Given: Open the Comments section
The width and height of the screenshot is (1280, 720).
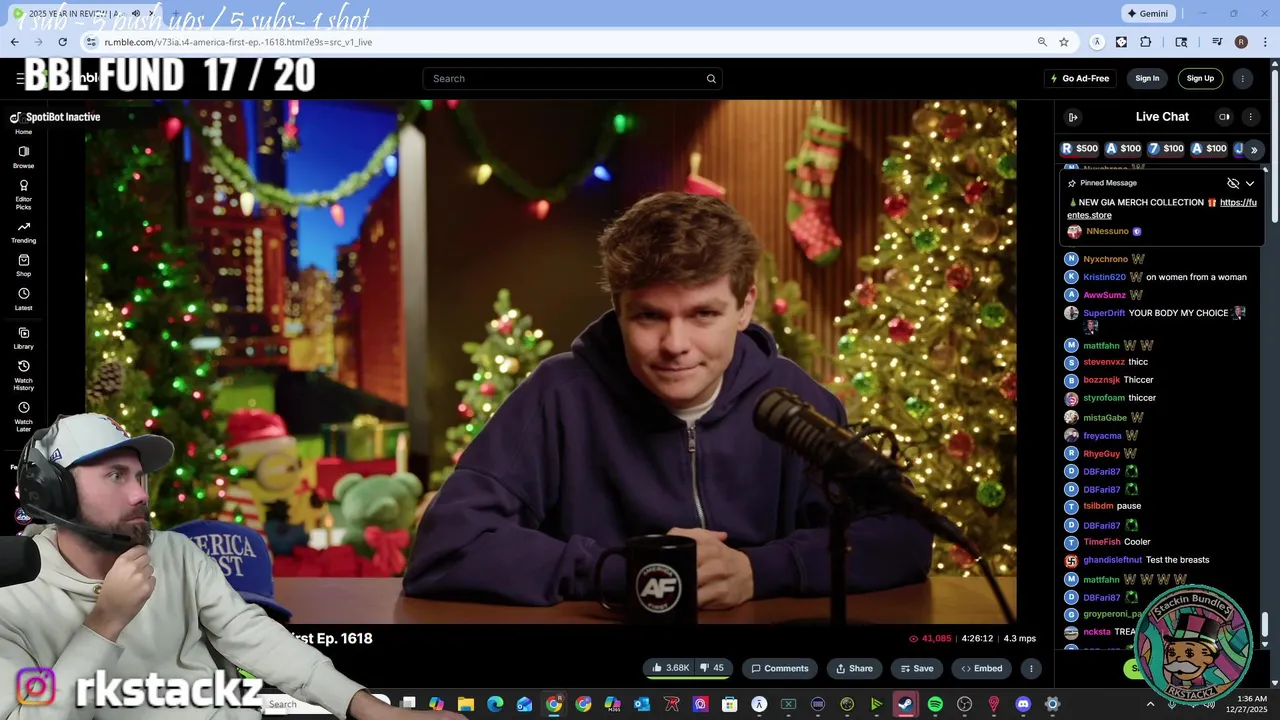Looking at the screenshot, I should pyautogui.click(x=780, y=668).
